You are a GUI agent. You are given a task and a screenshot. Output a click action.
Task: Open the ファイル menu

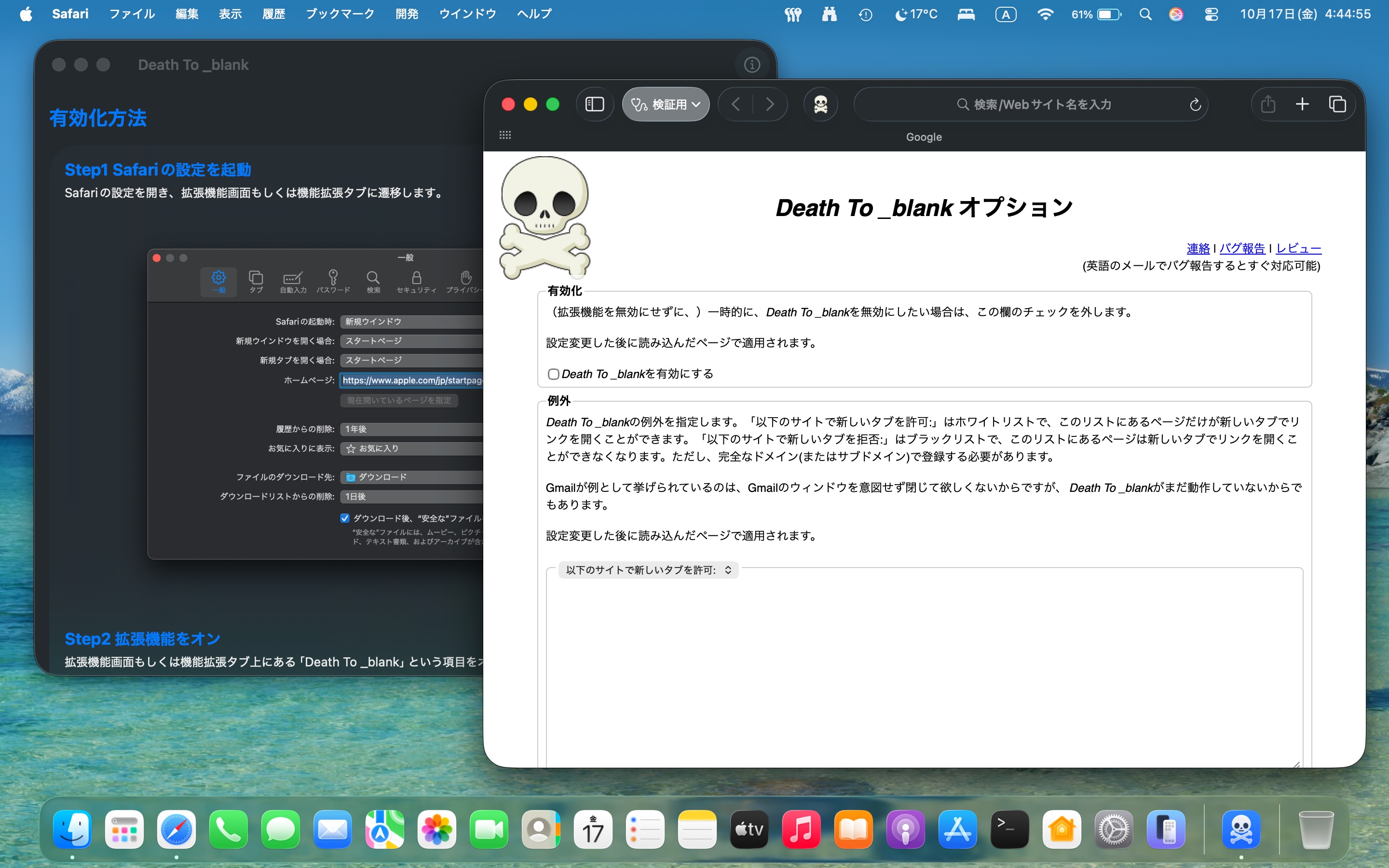pyautogui.click(x=132, y=14)
